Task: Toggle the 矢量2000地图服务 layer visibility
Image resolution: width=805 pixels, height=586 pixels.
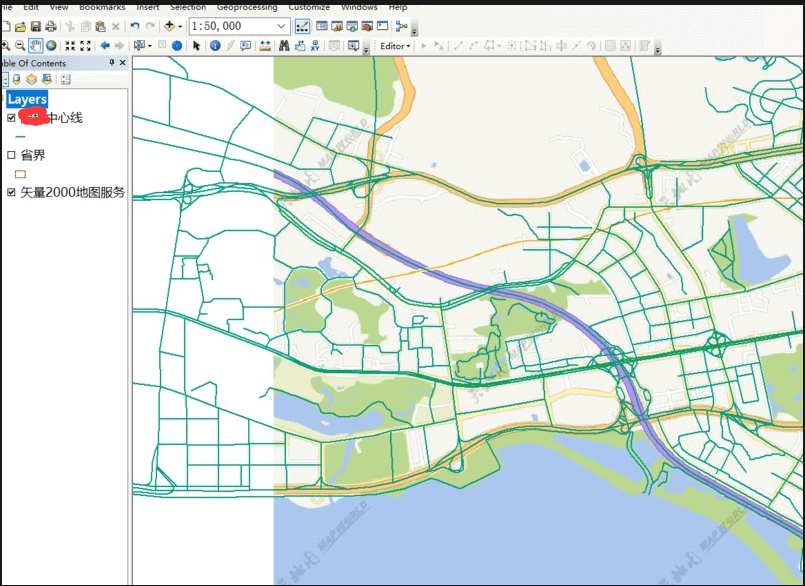Action: click(x=11, y=192)
